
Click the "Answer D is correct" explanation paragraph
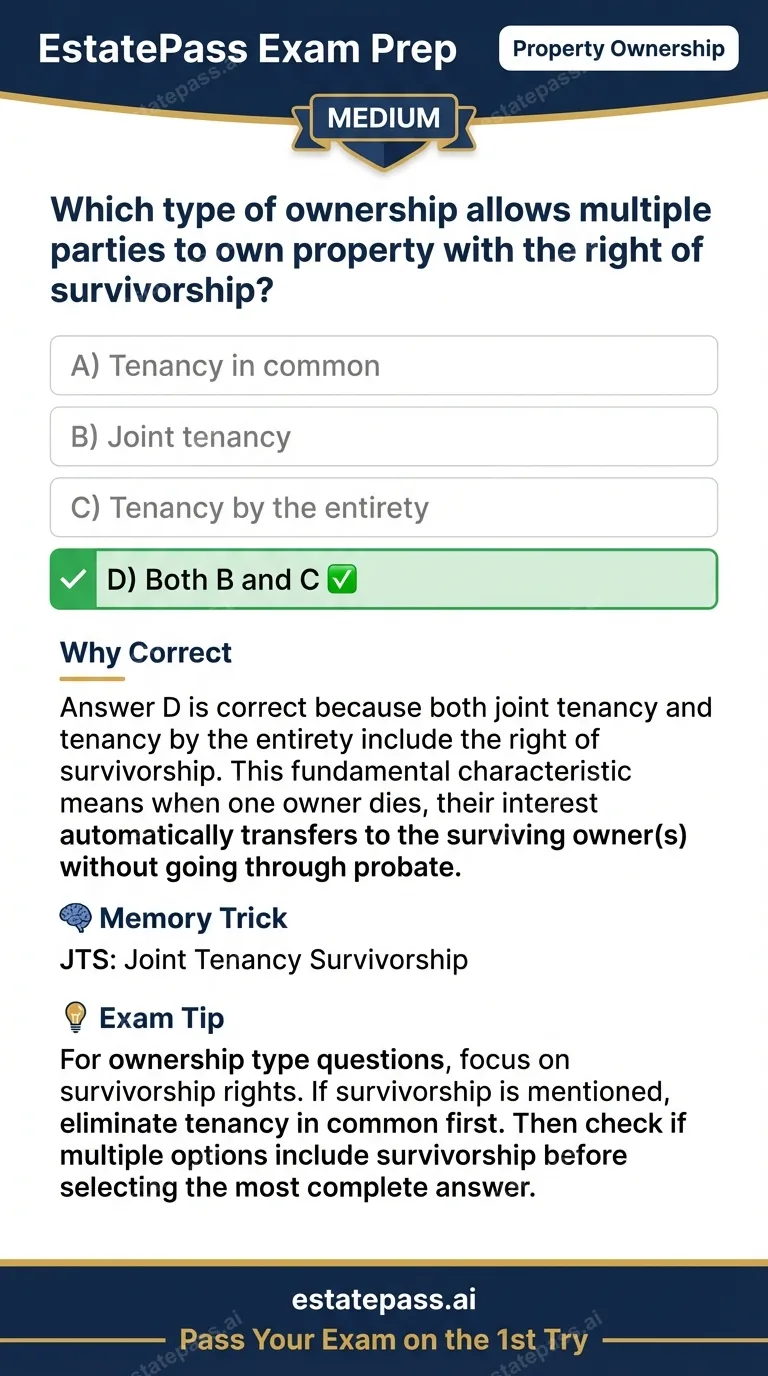[x=384, y=787]
